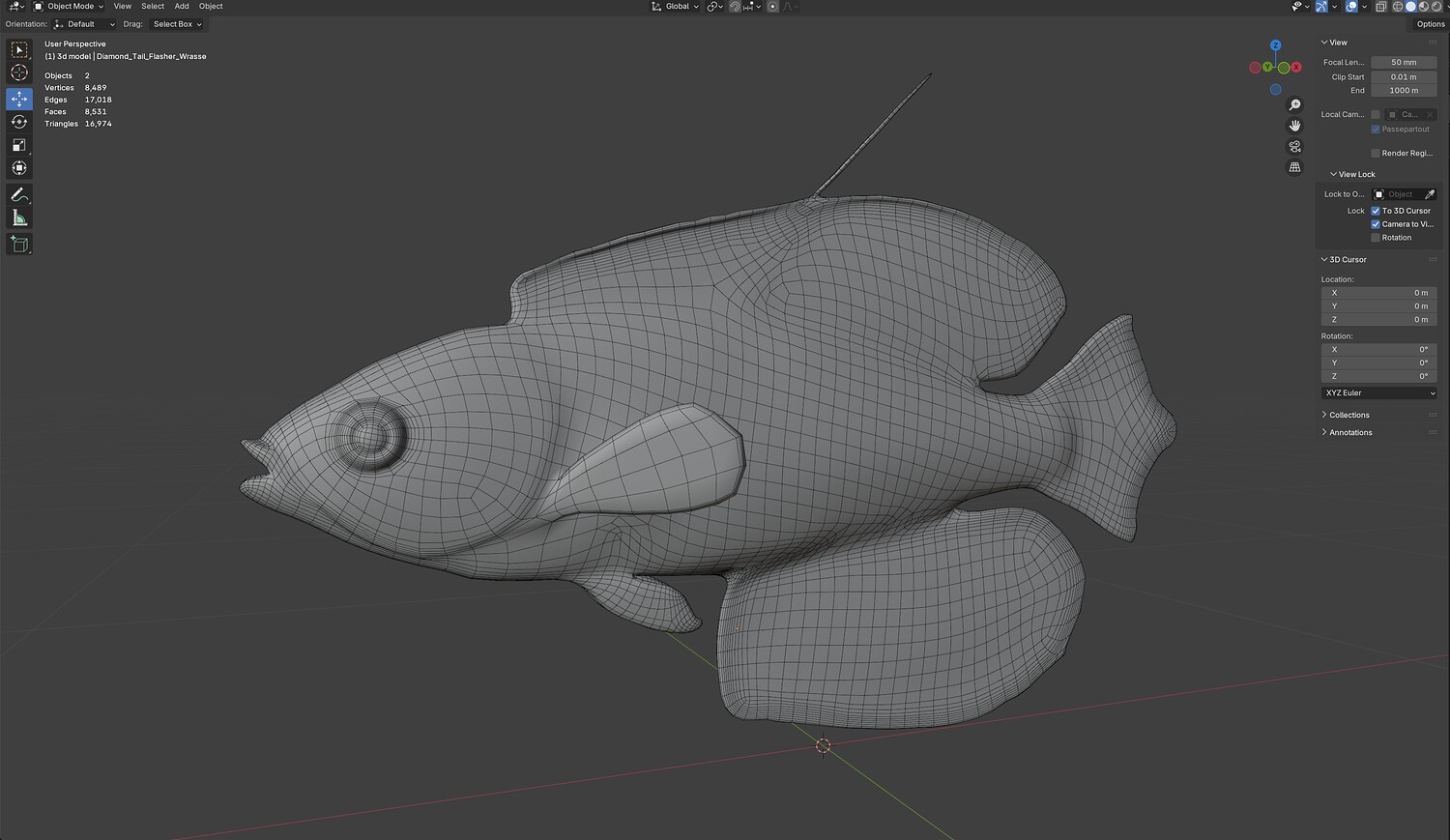Click the Clip Start 0.01 m field
The width and height of the screenshot is (1450, 840).
pyautogui.click(x=1404, y=77)
